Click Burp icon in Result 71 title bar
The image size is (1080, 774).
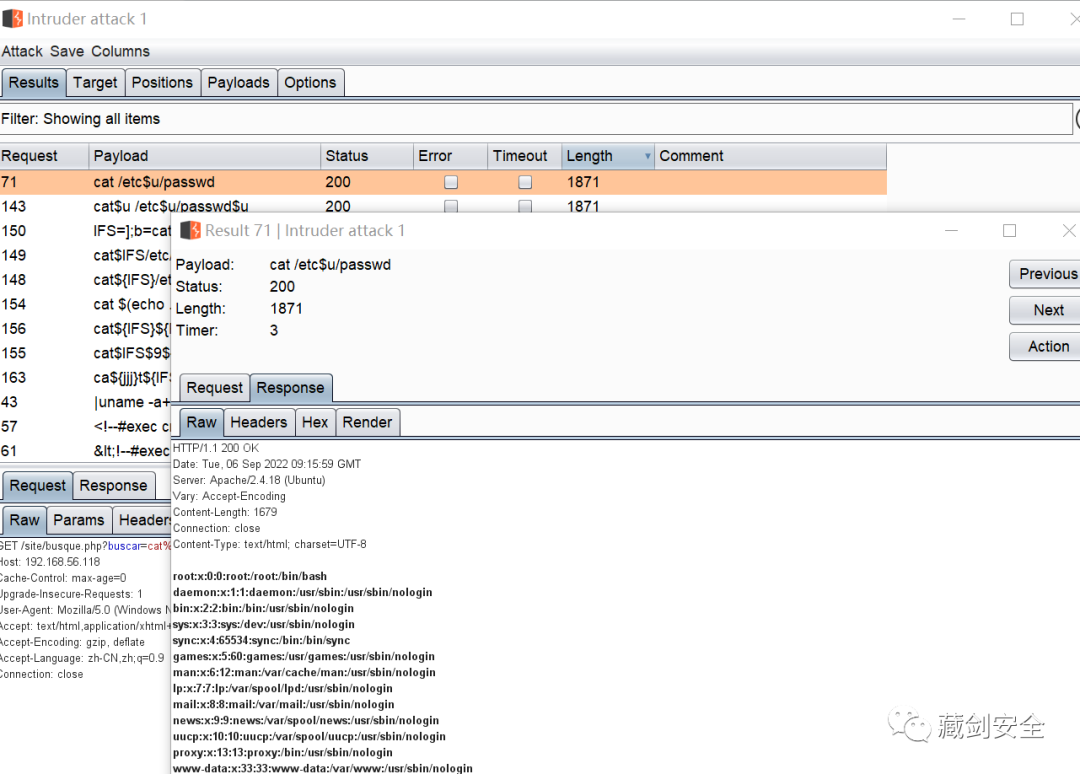coord(190,230)
